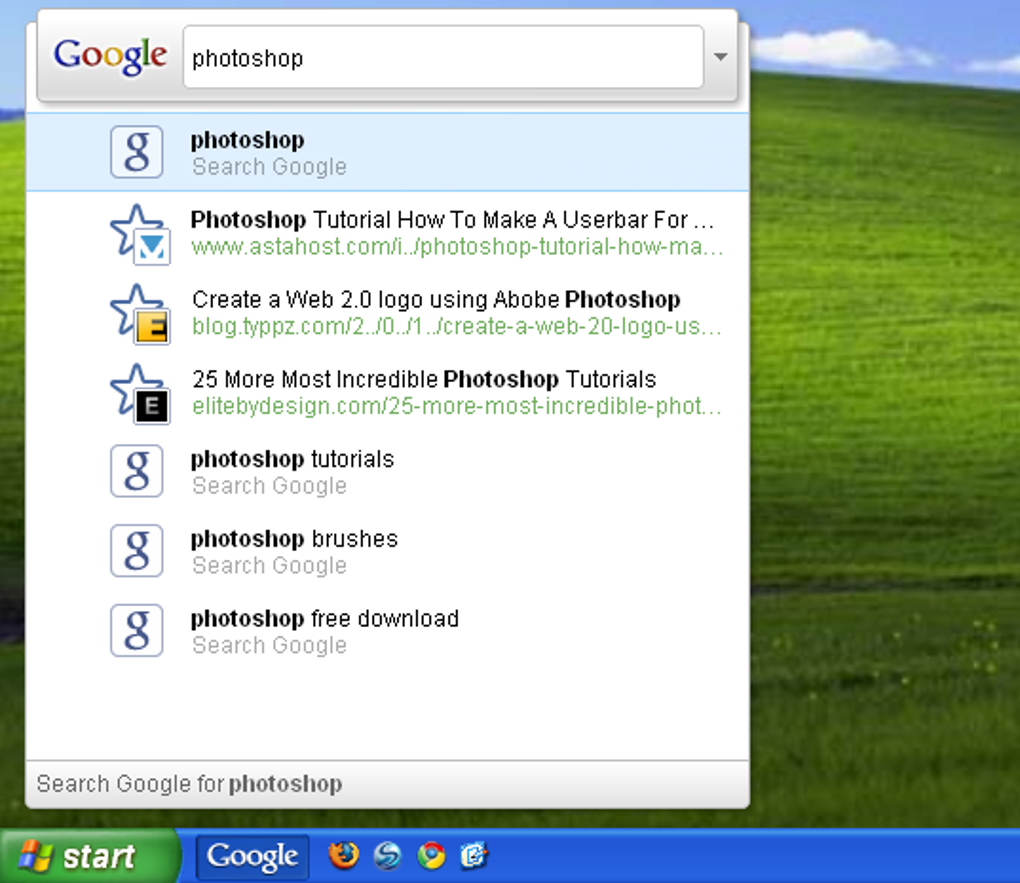Launch Google Chrome from the taskbar

click(x=431, y=856)
